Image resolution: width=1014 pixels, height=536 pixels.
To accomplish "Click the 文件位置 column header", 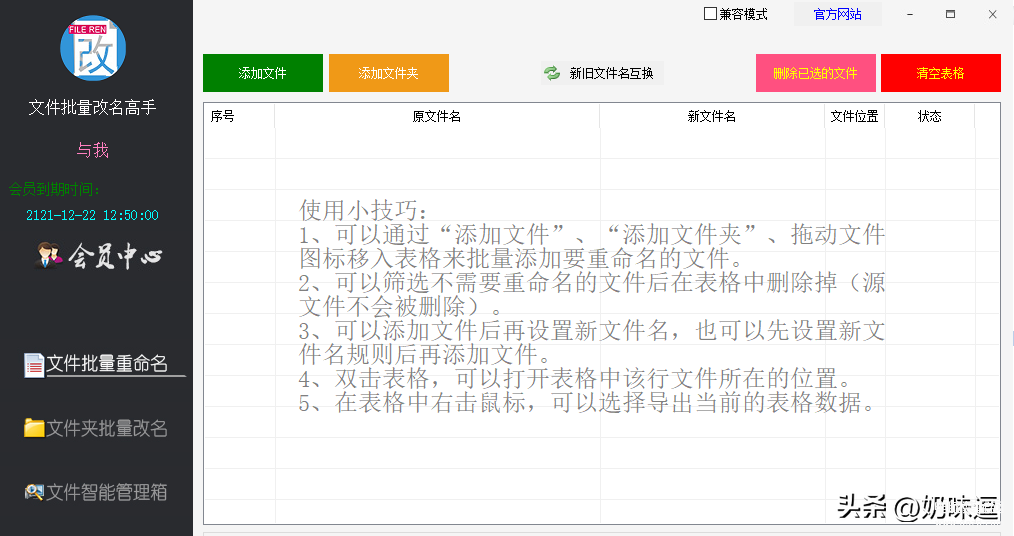I will [x=855, y=116].
